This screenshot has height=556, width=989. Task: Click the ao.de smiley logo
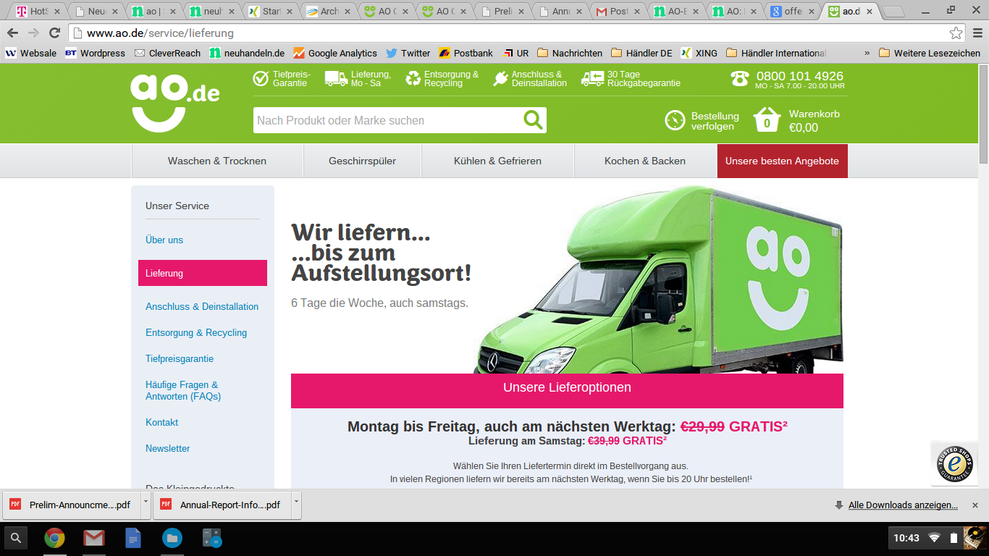point(175,103)
